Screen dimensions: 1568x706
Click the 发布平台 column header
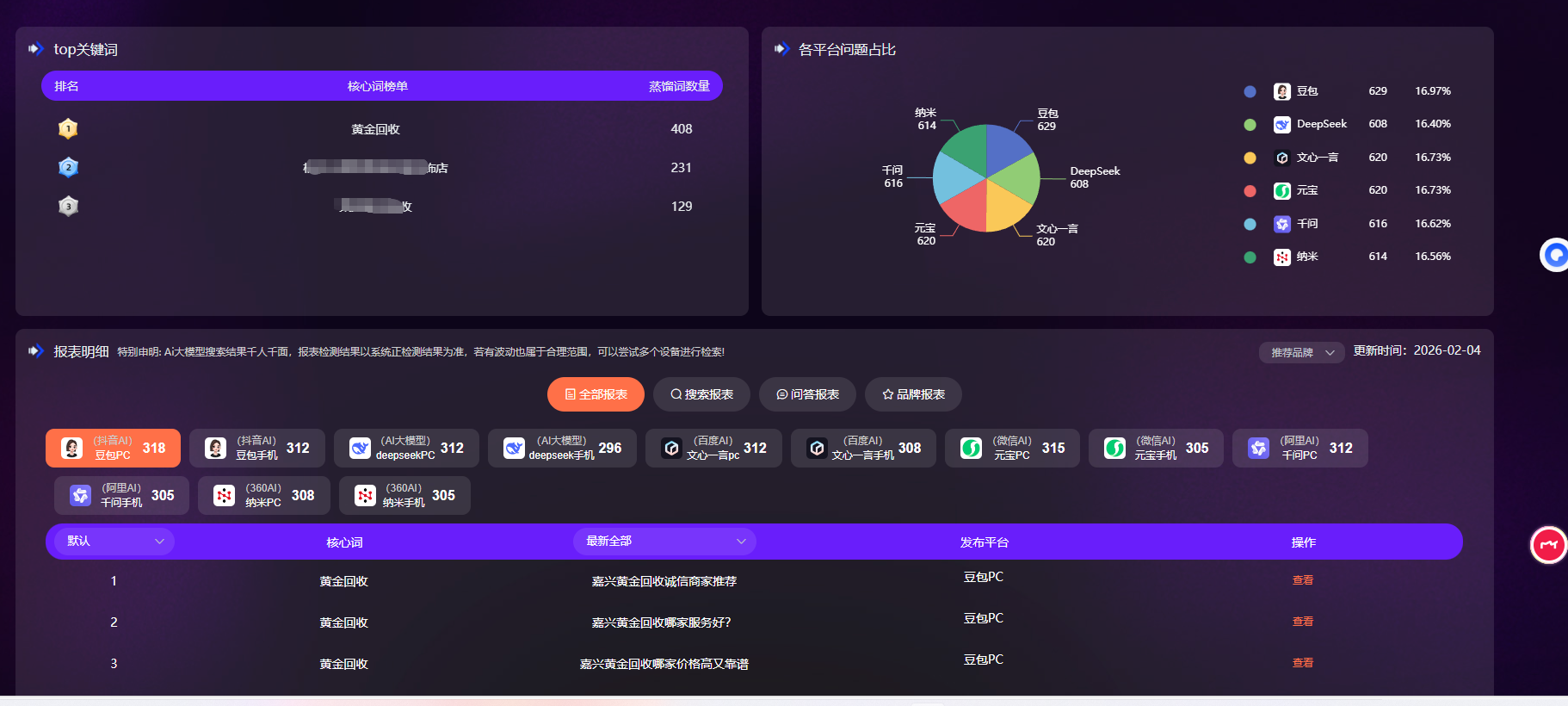pos(985,542)
